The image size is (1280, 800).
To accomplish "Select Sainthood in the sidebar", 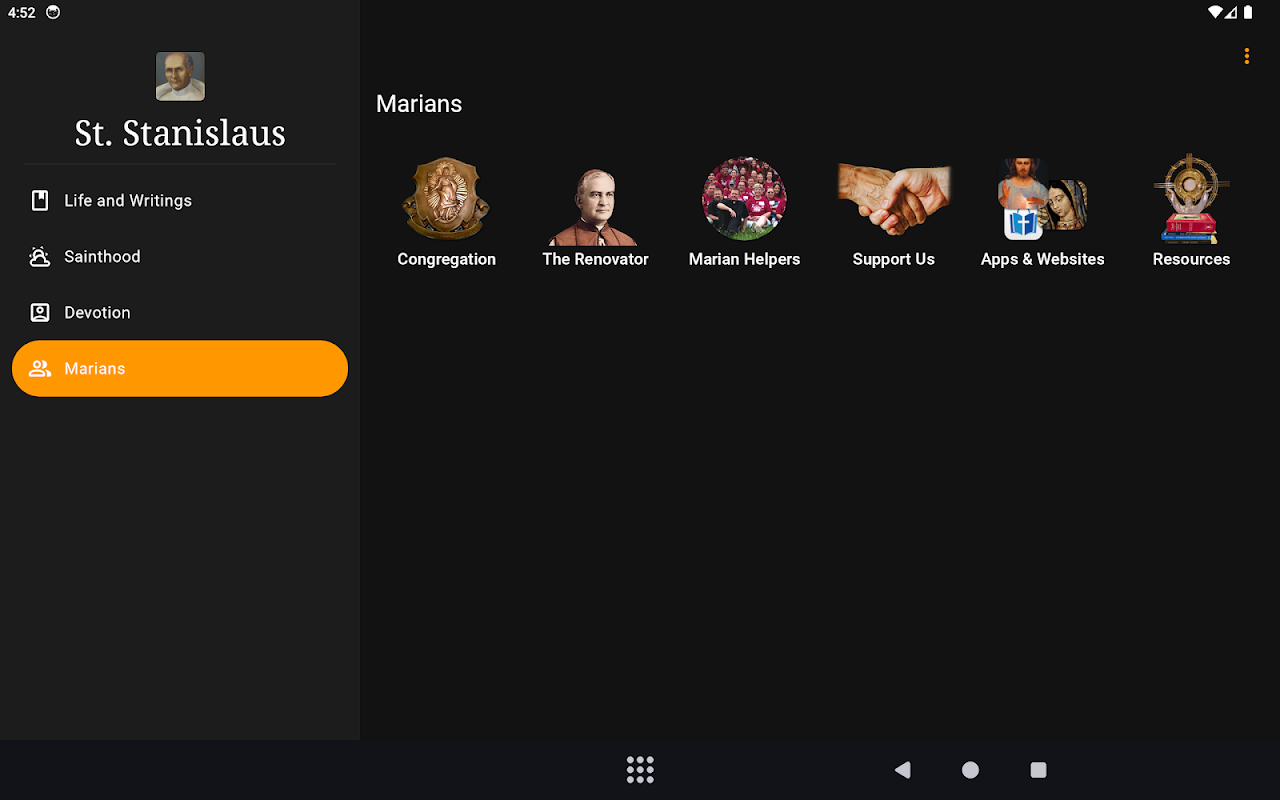I will (180, 256).
